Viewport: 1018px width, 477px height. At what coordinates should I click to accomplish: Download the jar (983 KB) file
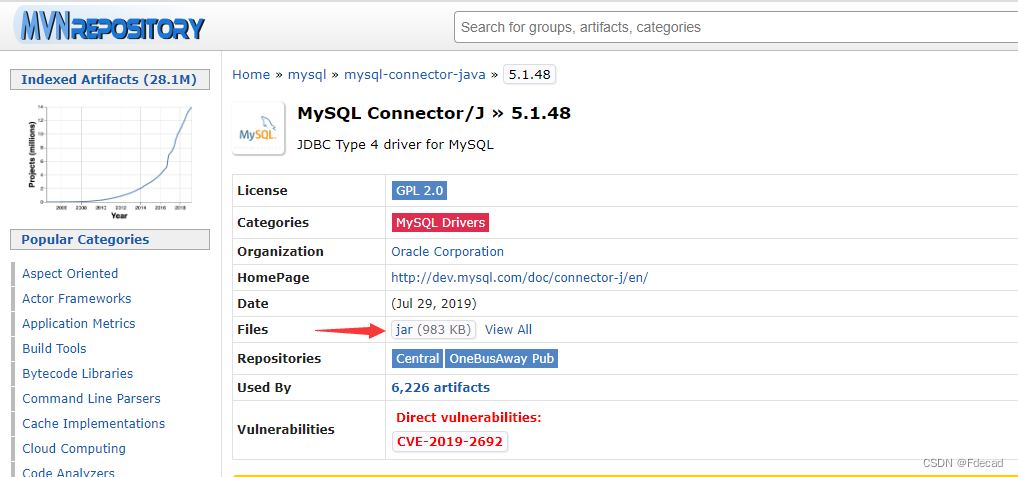click(x=433, y=330)
